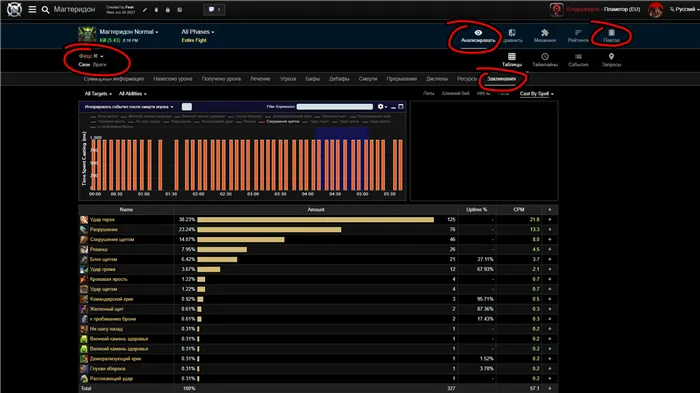Click the search magnifier icon in header

point(46,9)
